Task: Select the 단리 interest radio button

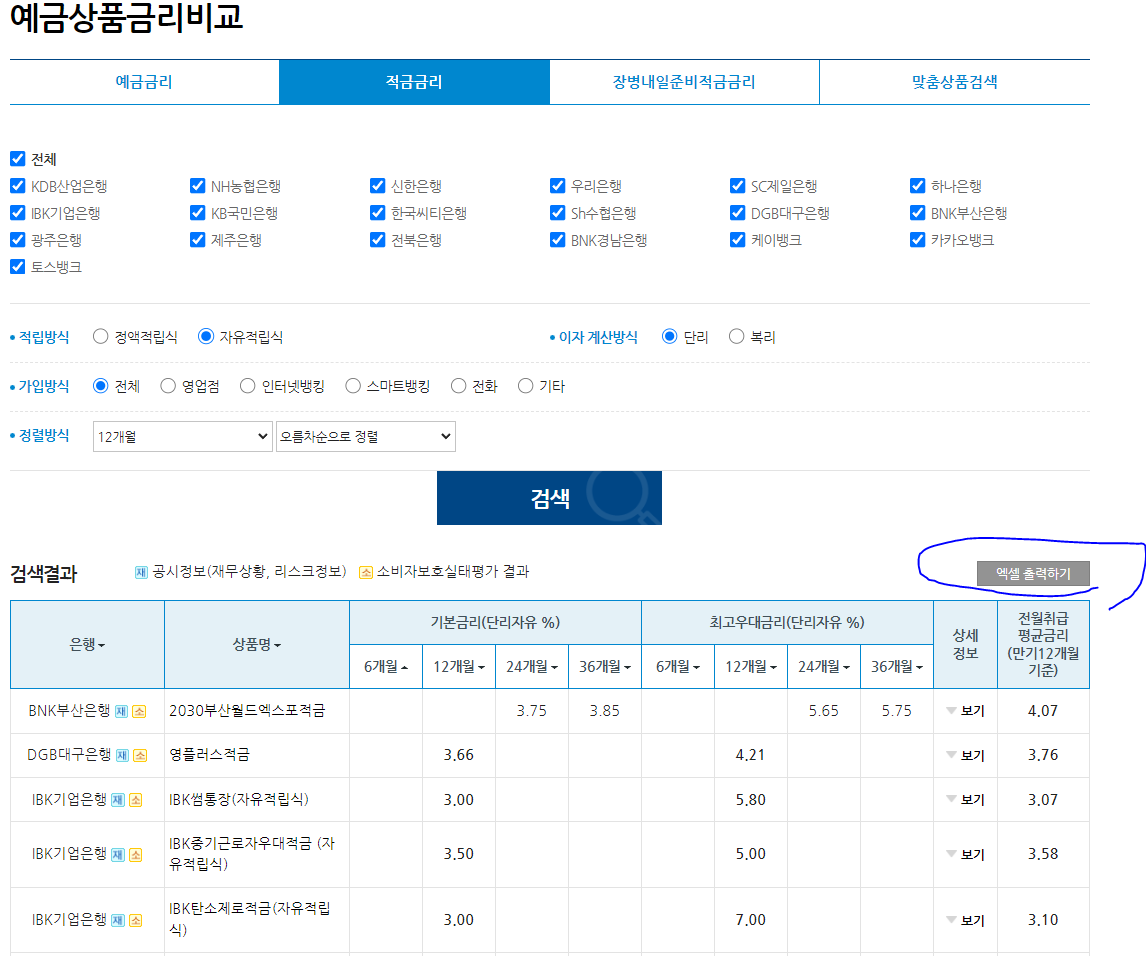Action: [669, 336]
